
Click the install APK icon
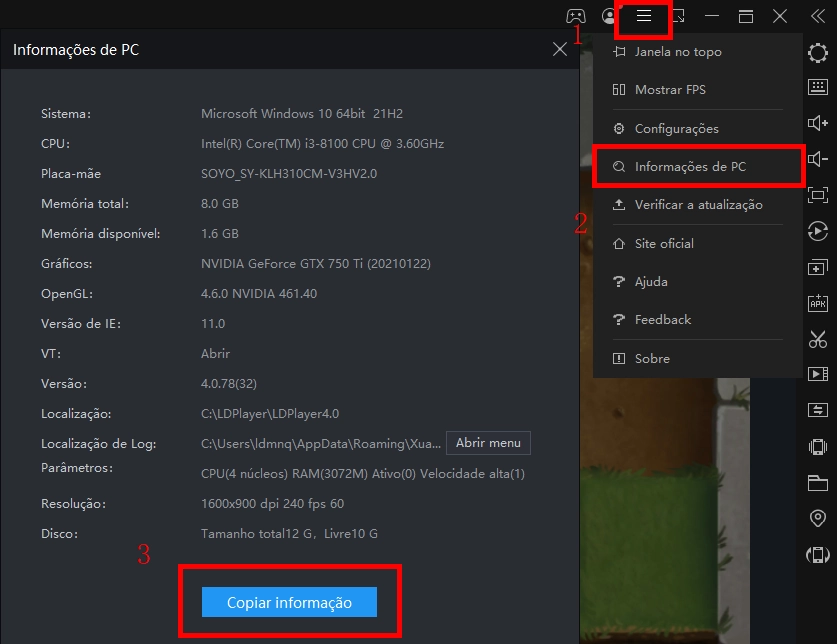(818, 303)
